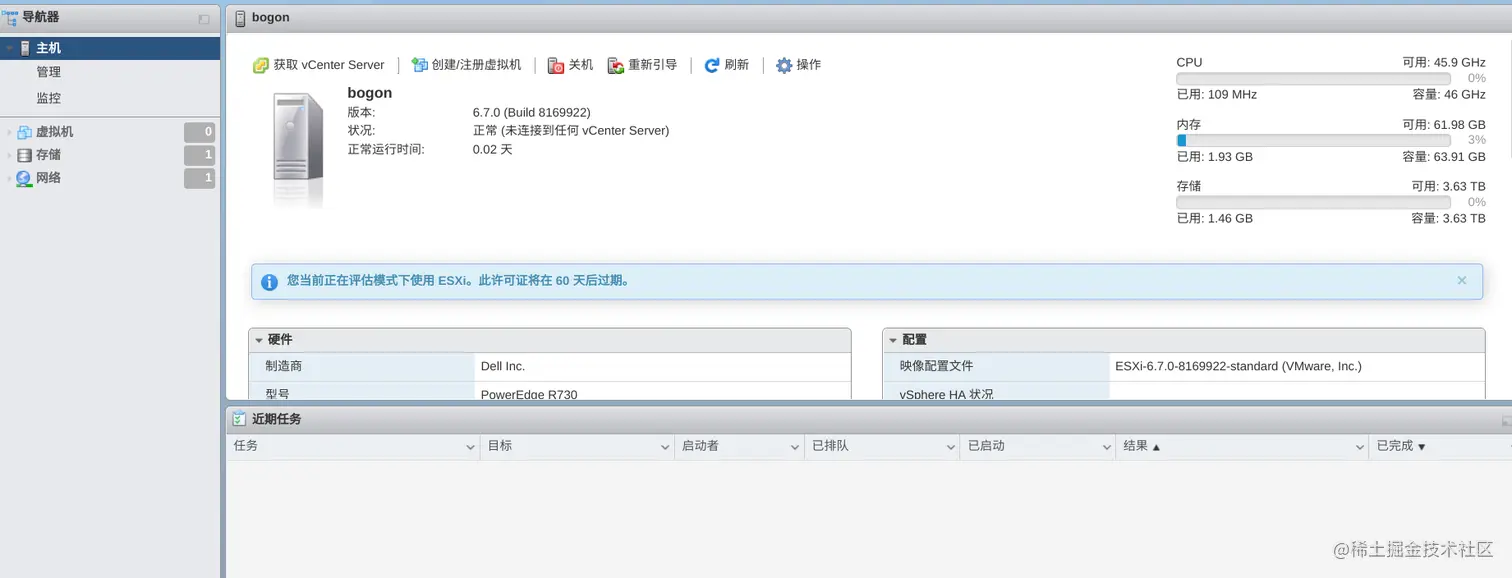Click the blue Refresh arrow icon
1512x578 pixels.
tap(712, 65)
